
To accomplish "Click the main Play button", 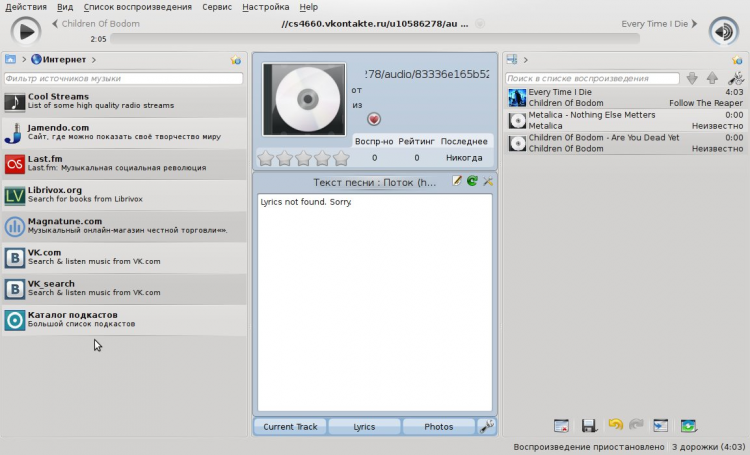I will 26,32.
